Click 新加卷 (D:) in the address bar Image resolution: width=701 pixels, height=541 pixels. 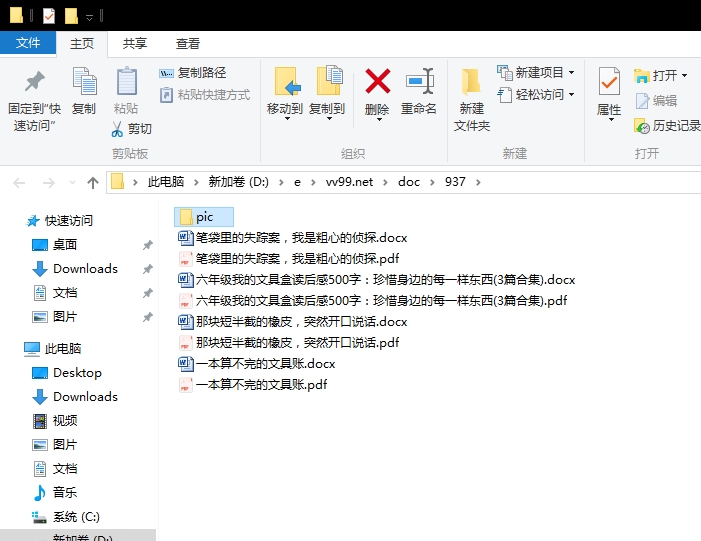tap(238, 182)
